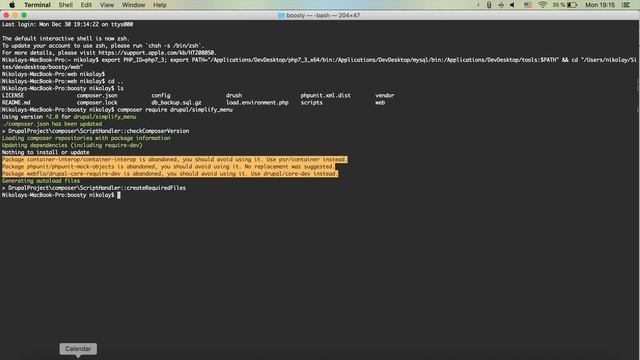The image size is (640, 360).
Task: Open the Wi-Fi status menu
Action: tap(542, 5)
